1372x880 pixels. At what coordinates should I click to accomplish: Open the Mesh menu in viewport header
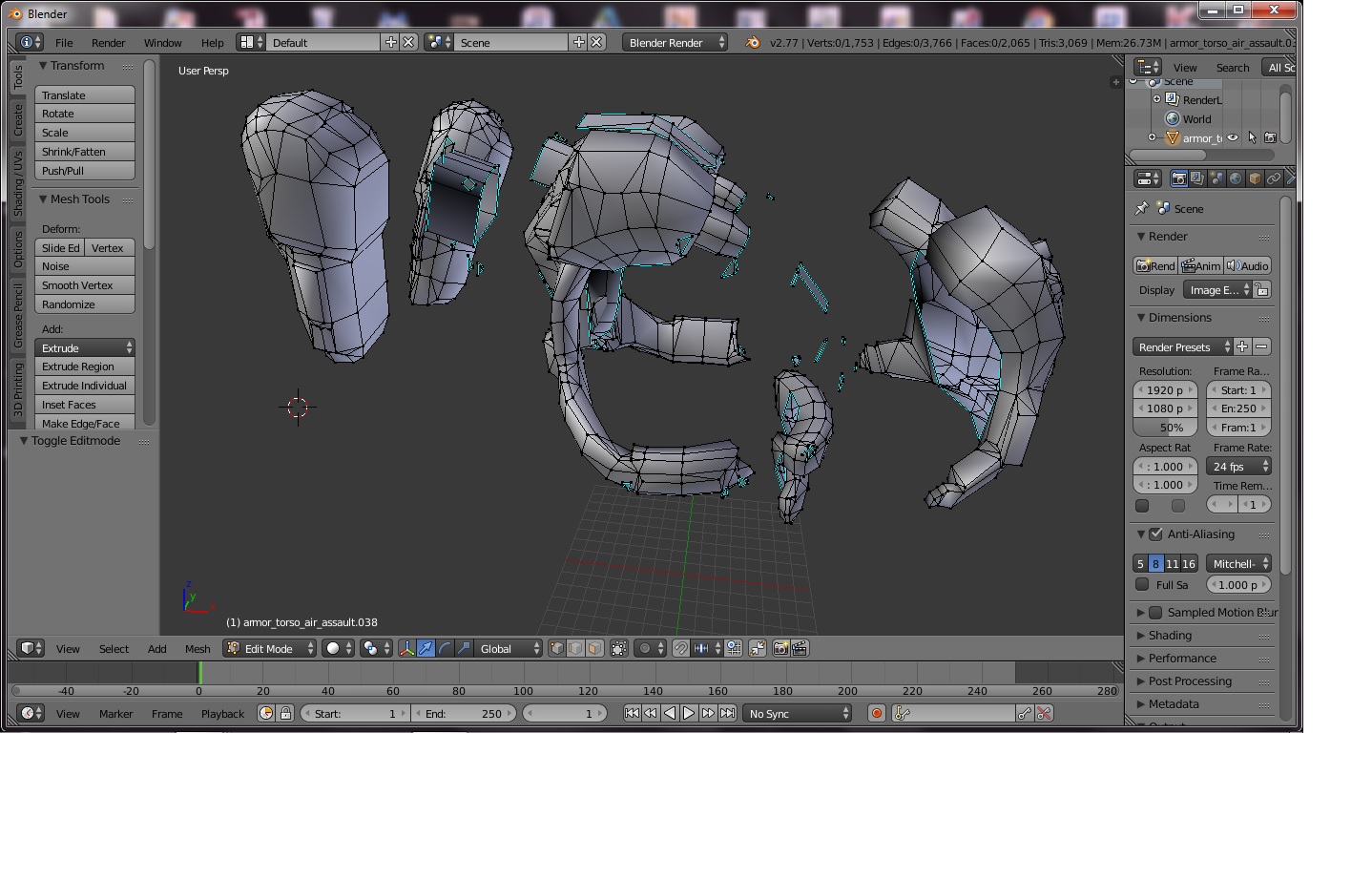pyautogui.click(x=197, y=649)
